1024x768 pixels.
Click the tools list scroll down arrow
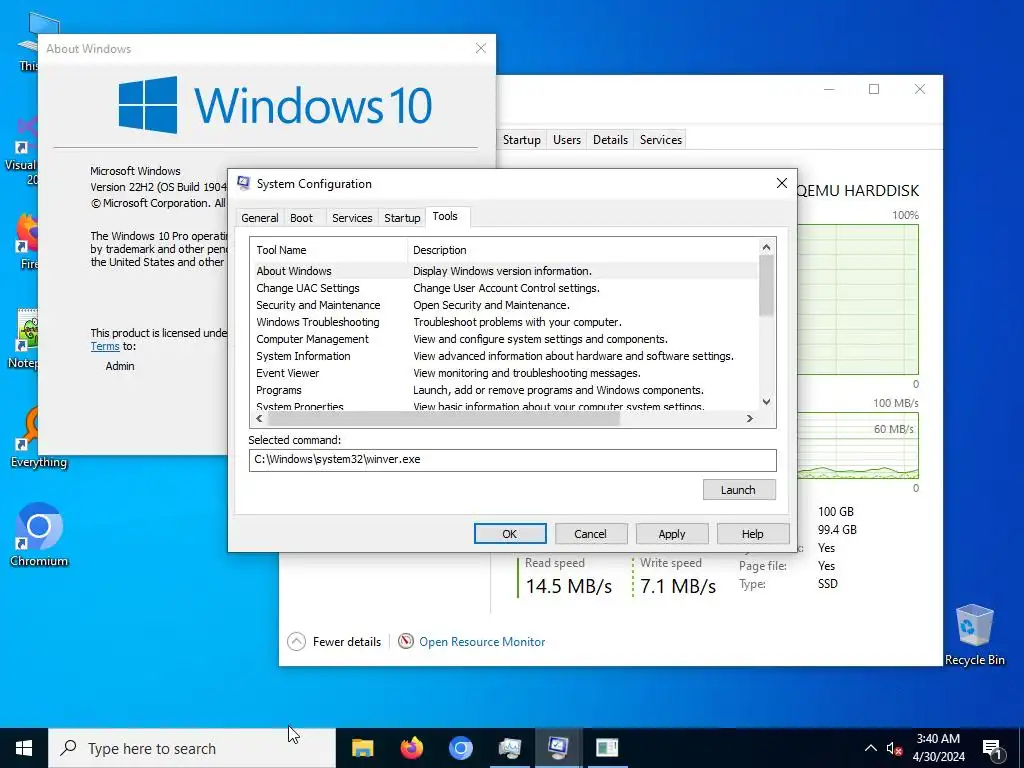767,402
